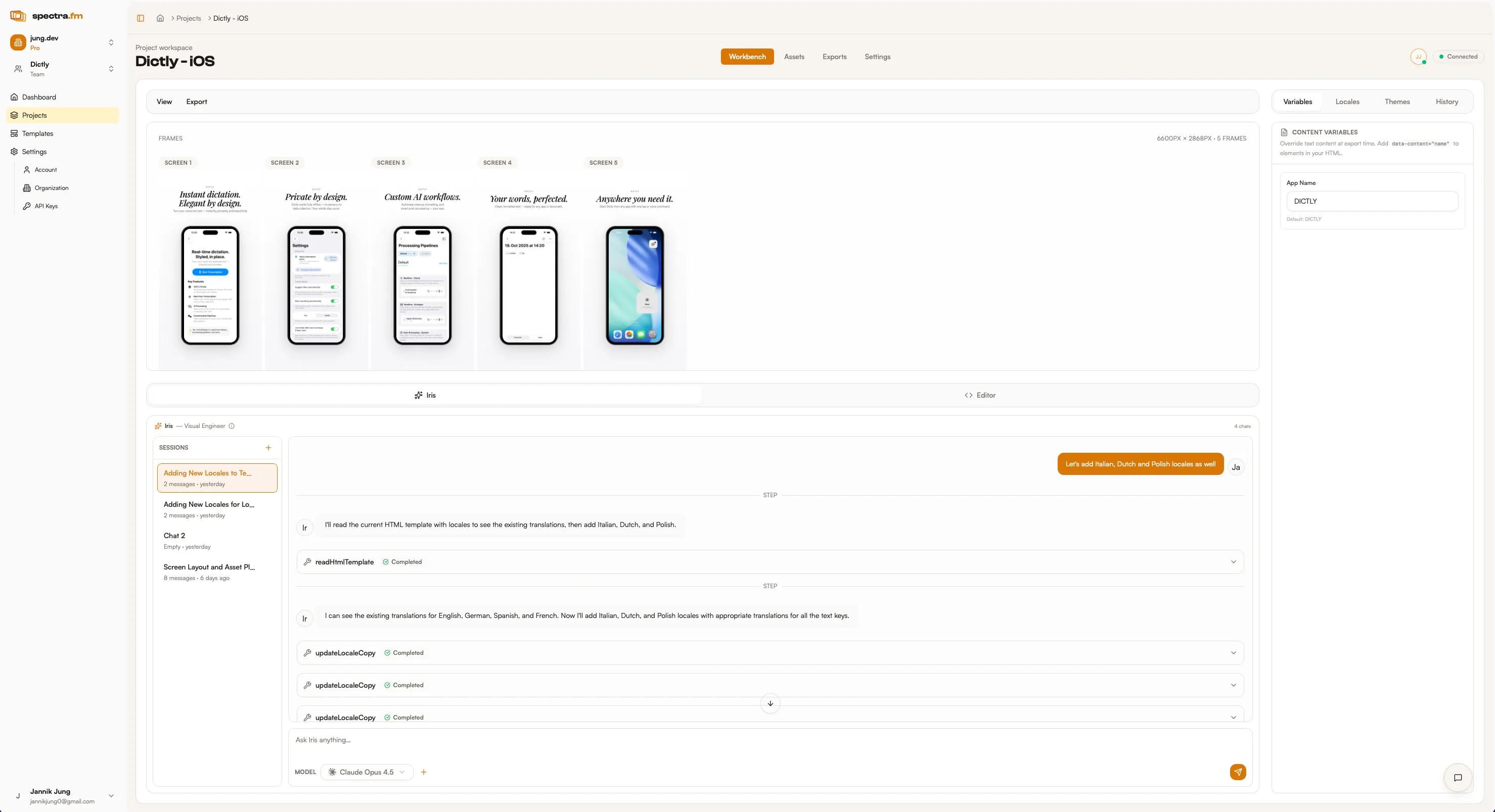The height and width of the screenshot is (812, 1495).
Task: Open Dashboard in sidebar
Action: pos(63,97)
